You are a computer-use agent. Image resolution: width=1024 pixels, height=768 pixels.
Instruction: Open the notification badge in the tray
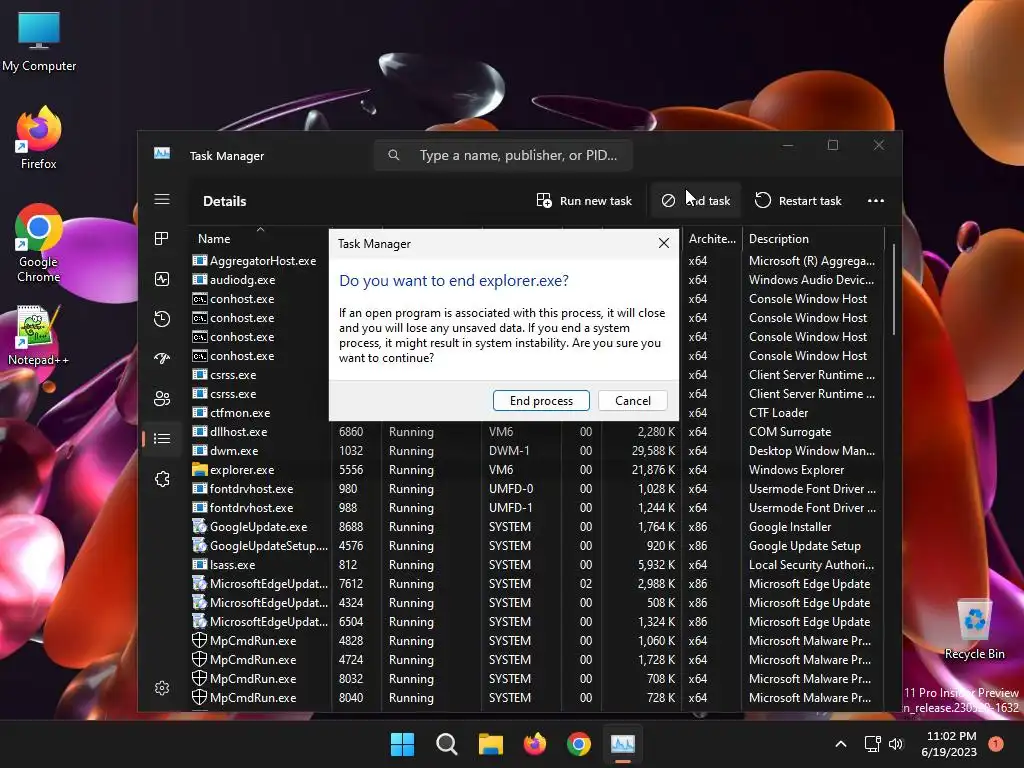click(995, 743)
